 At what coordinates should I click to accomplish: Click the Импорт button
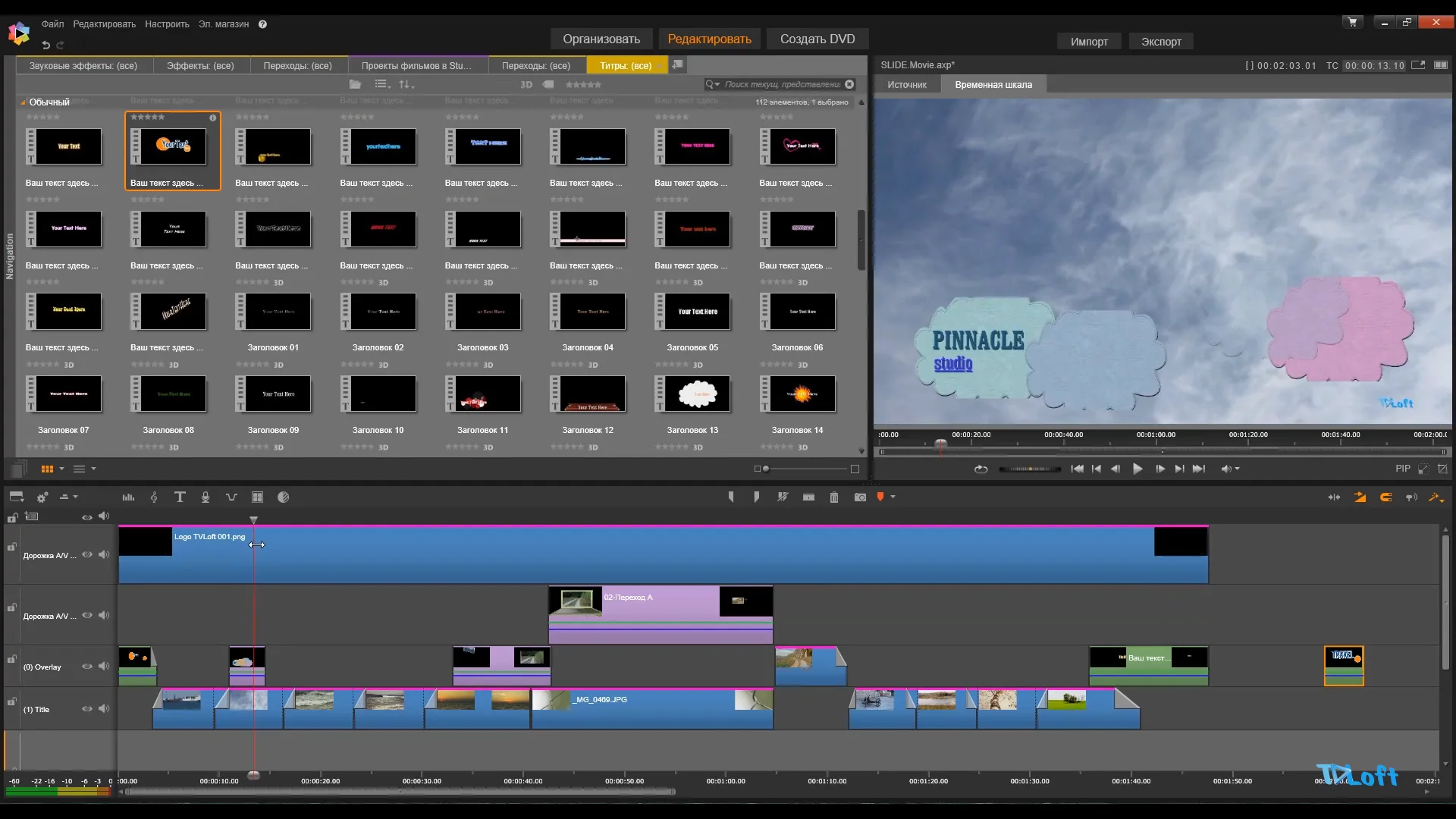point(1089,42)
